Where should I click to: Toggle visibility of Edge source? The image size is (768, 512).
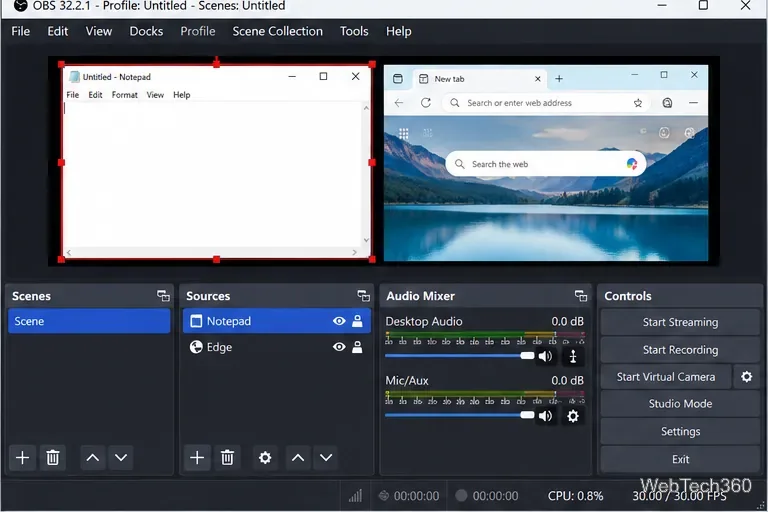click(x=339, y=347)
